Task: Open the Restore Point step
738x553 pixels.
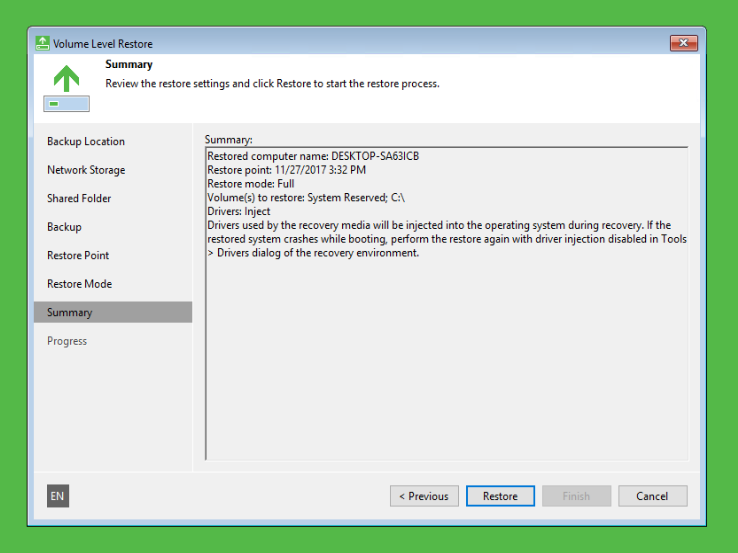Action: pyautogui.click(x=78, y=256)
